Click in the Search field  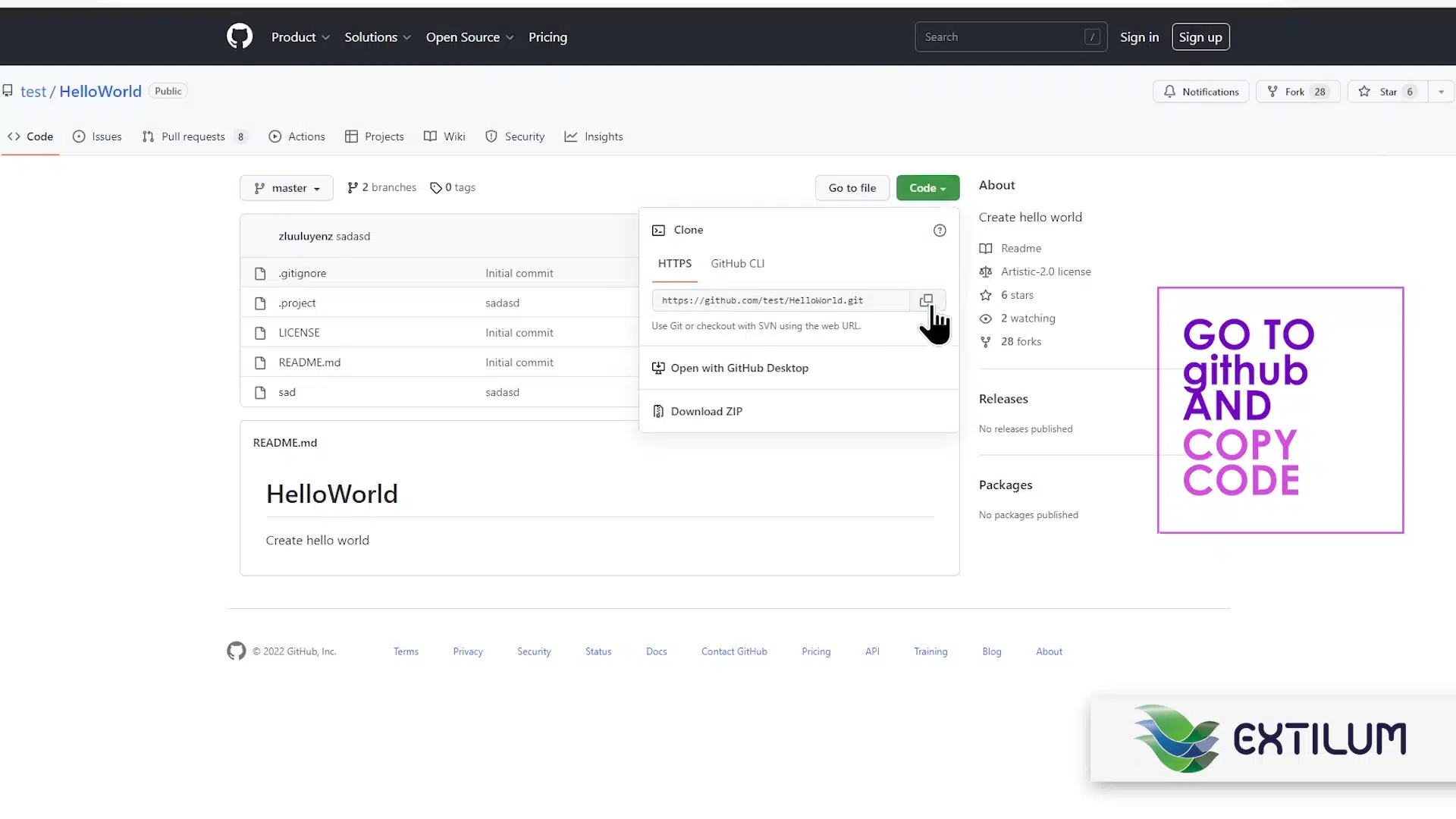tap(1010, 37)
